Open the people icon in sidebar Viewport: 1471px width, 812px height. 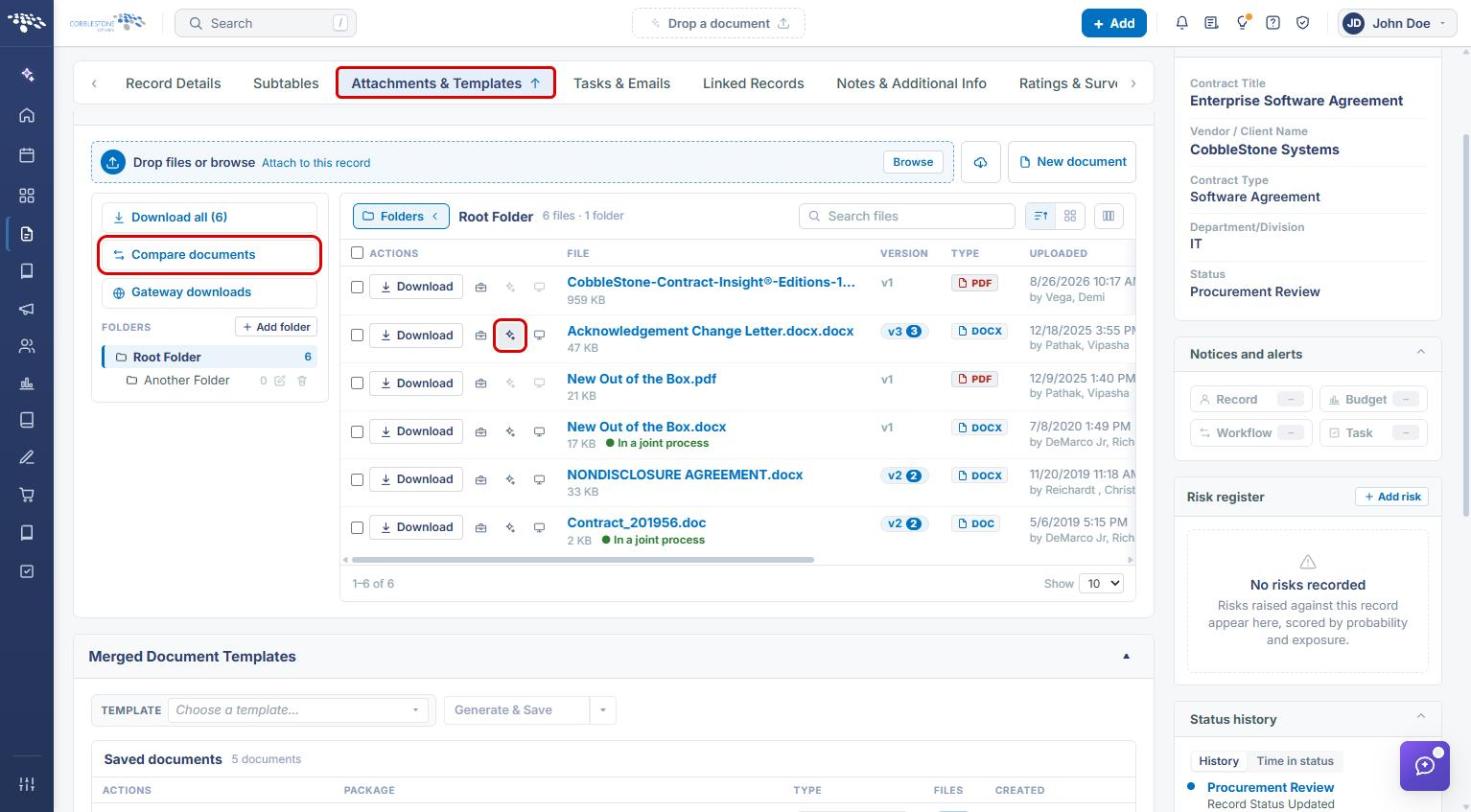click(x=27, y=347)
